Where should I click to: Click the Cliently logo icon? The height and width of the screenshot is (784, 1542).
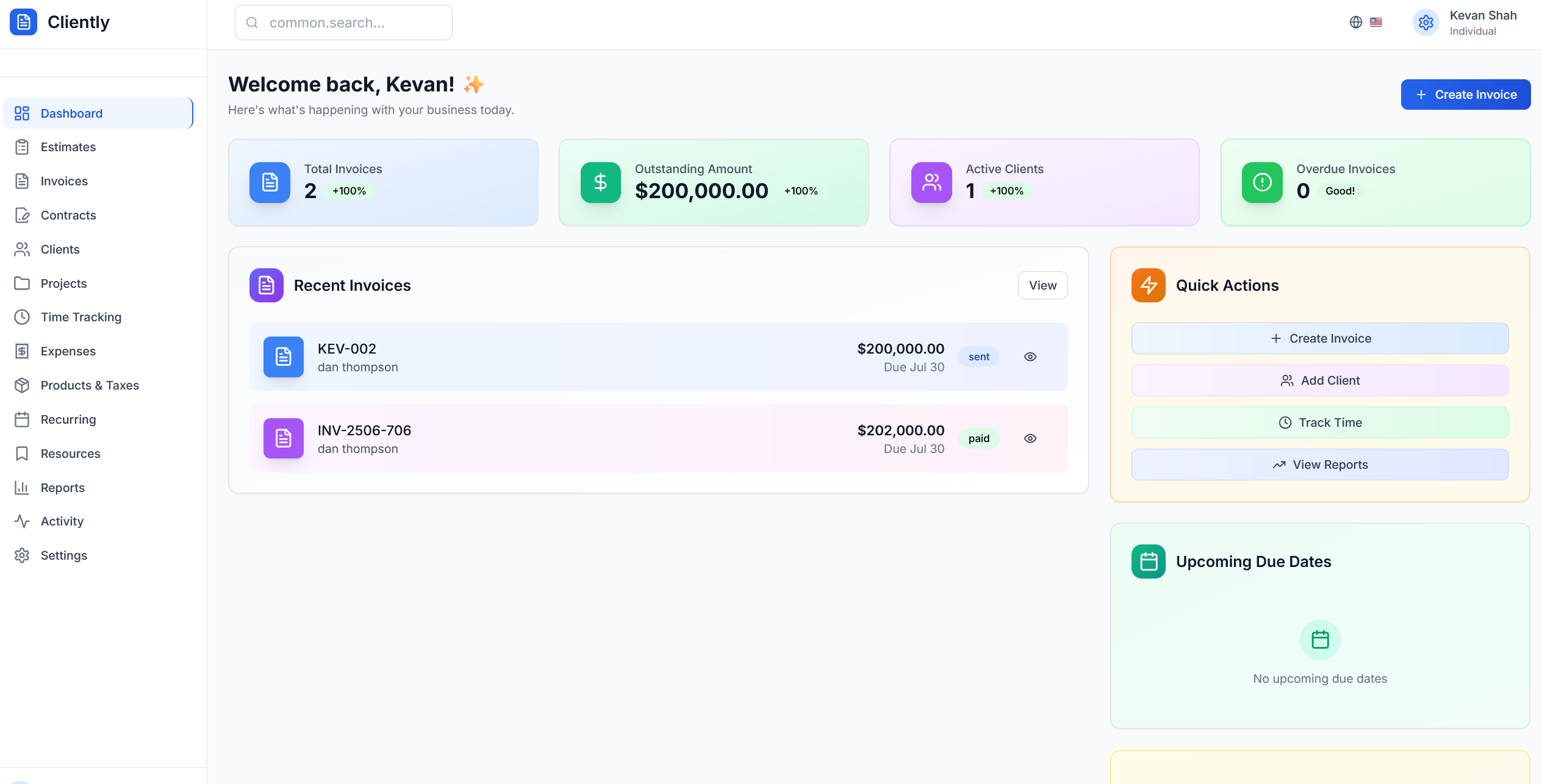click(x=23, y=23)
